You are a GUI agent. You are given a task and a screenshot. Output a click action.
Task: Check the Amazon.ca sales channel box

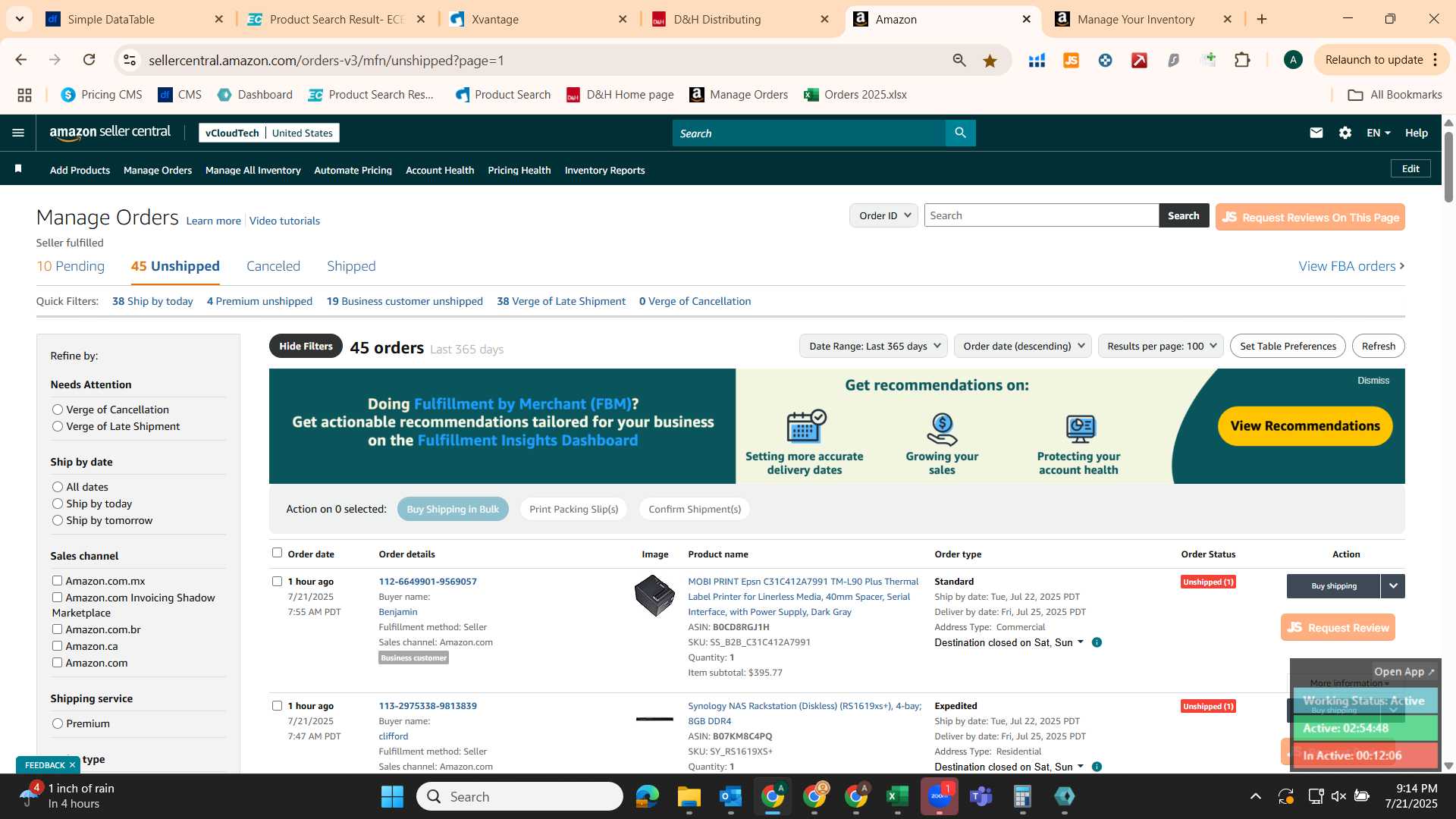(57, 646)
